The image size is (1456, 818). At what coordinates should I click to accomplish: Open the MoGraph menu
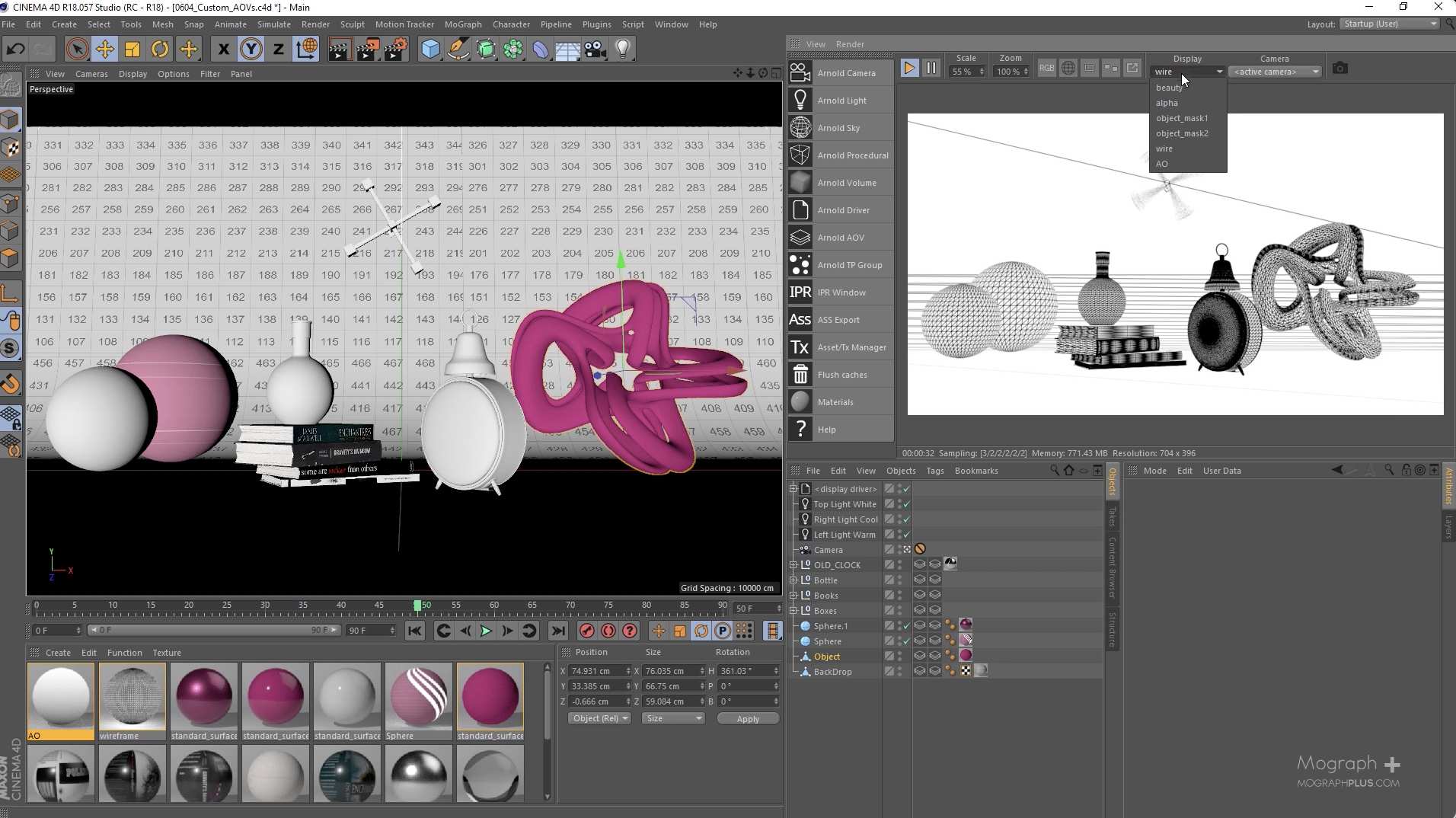coord(462,24)
